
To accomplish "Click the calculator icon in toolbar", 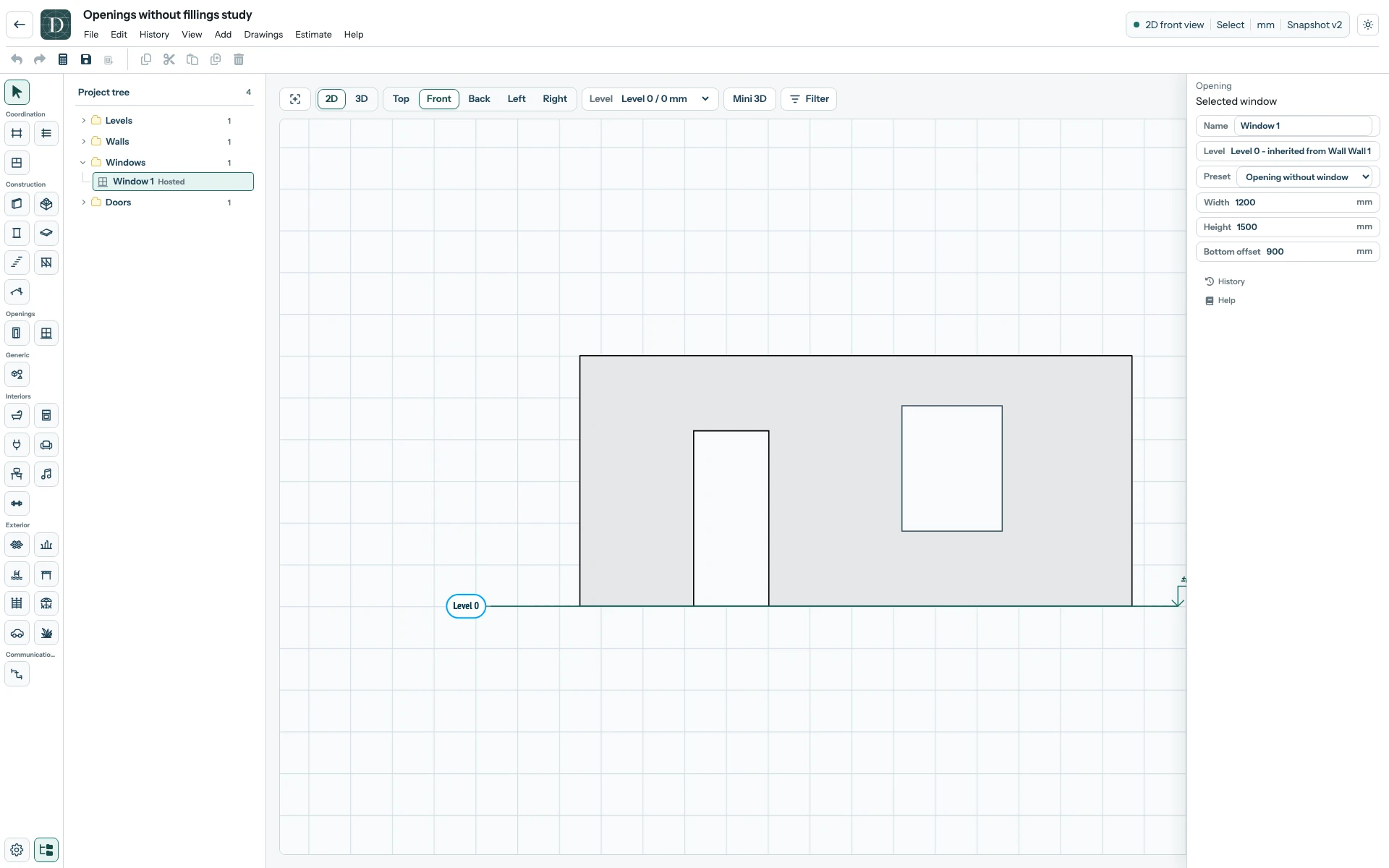I will point(63,59).
